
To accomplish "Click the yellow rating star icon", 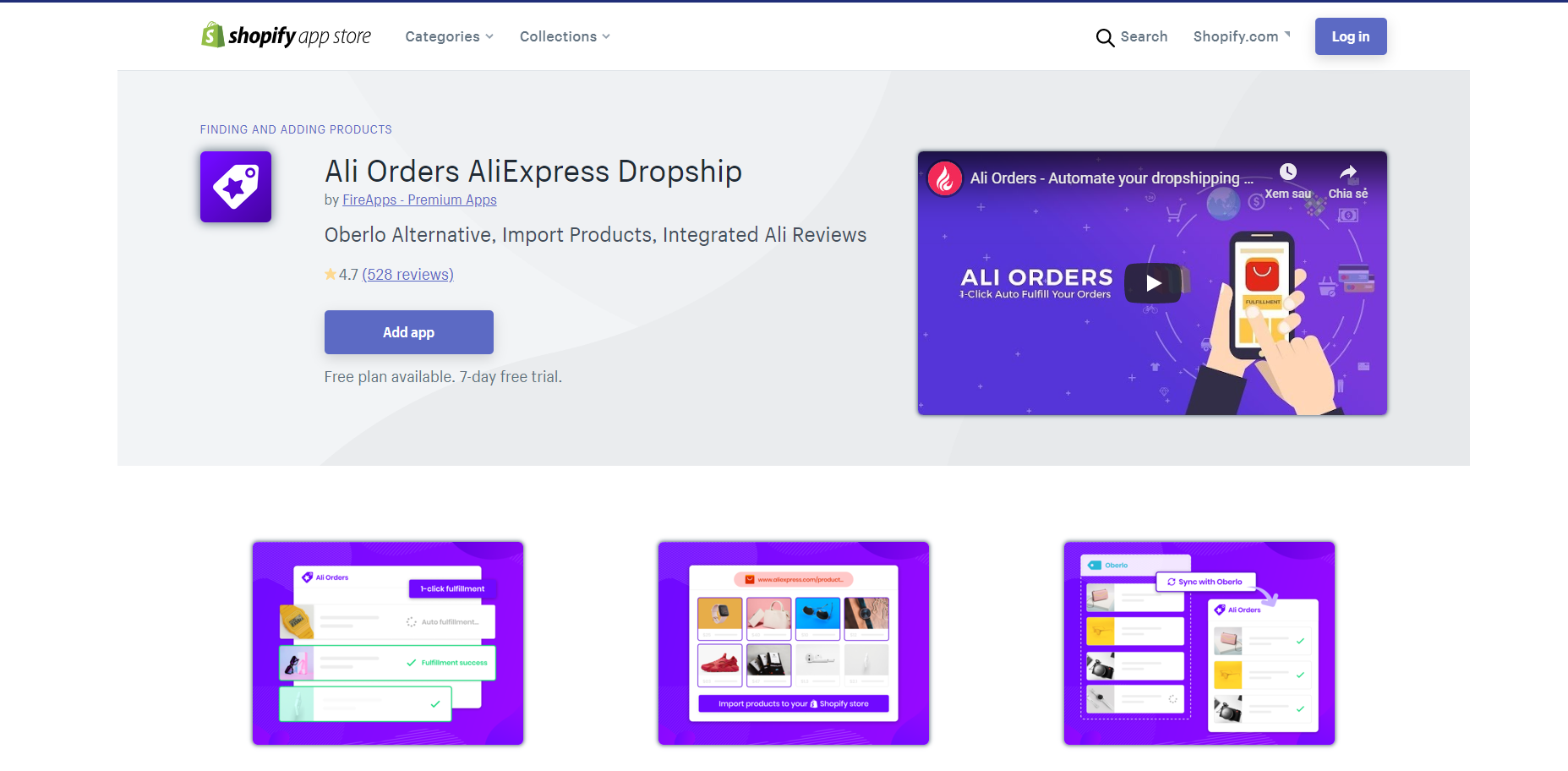I will tap(331, 274).
